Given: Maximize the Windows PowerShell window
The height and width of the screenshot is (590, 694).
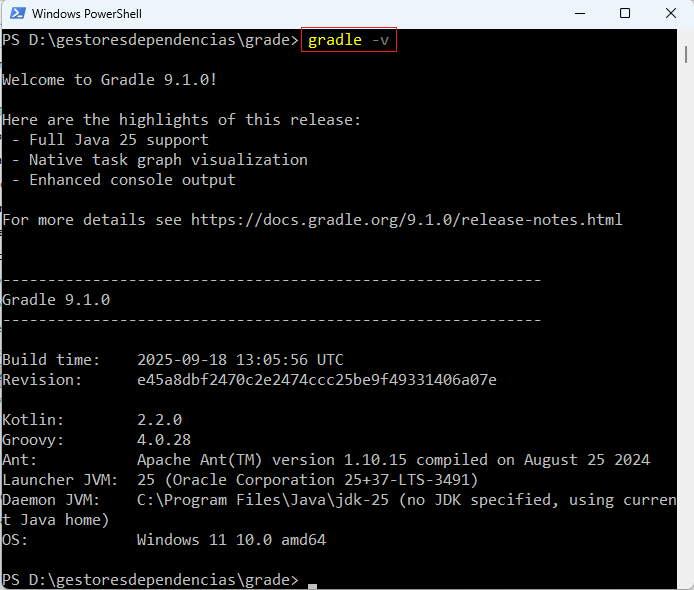Looking at the screenshot, I should click(x=625, y=14).
